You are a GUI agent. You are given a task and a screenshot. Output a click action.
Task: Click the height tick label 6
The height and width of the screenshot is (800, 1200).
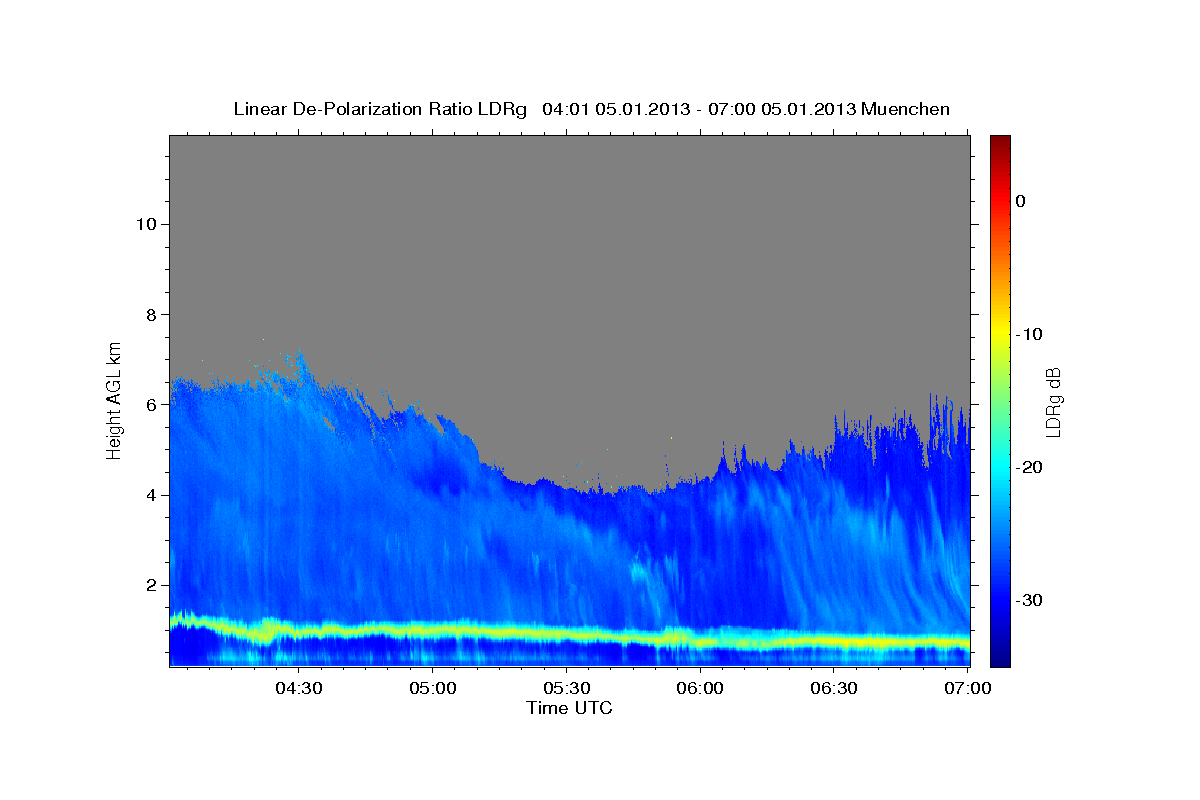tap(149, 405)
